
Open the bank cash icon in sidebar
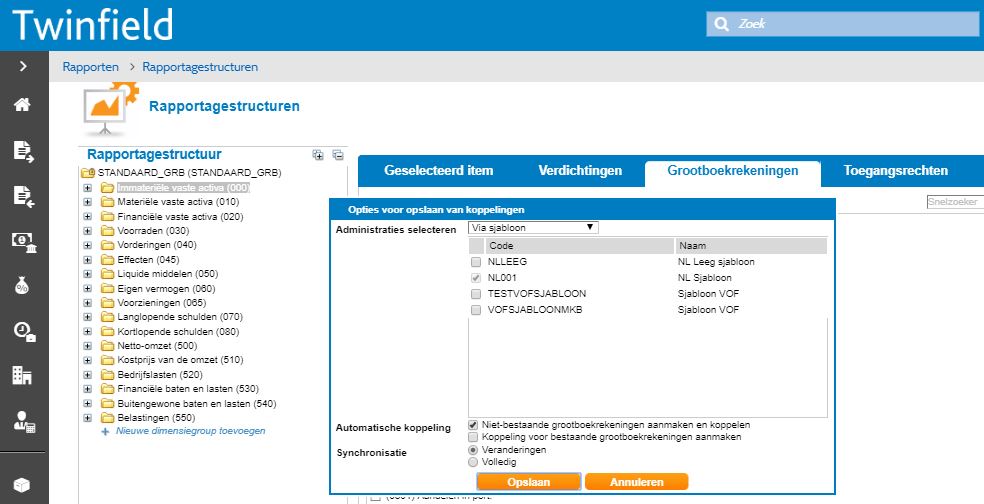pos(22,240)
